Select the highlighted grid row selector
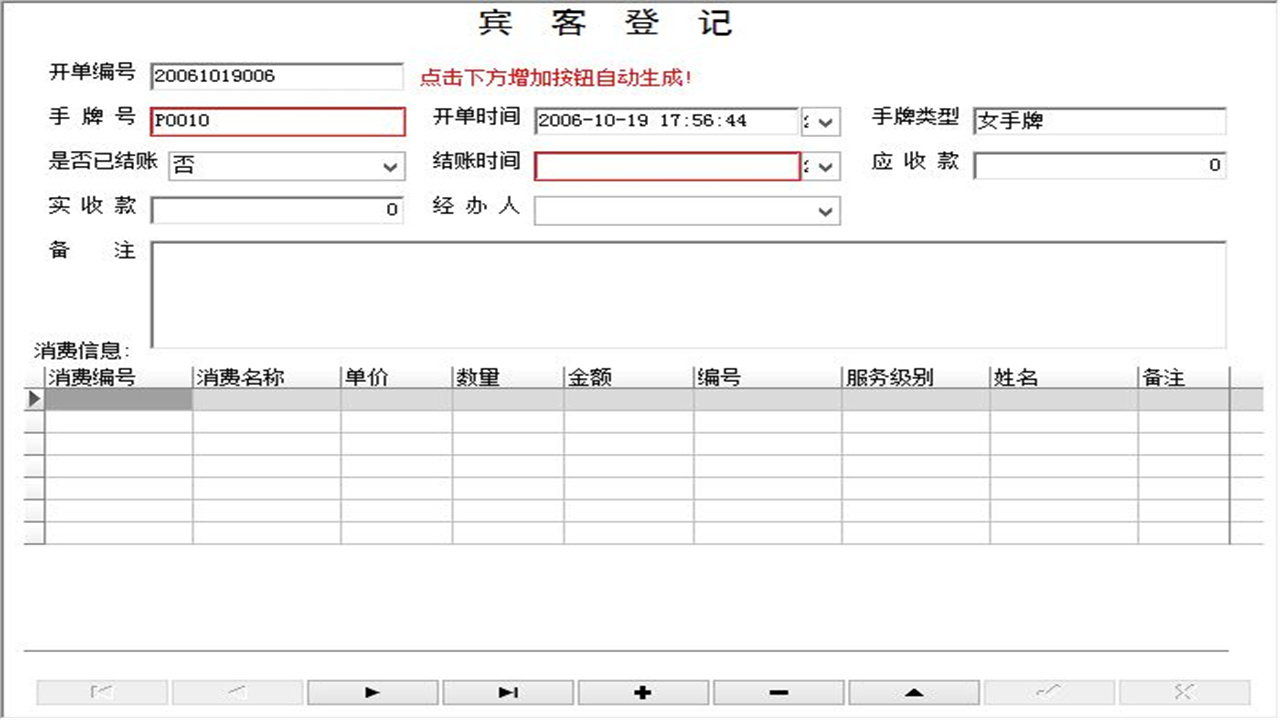This screenshot has width=1280, height=720. pos(33,399)
